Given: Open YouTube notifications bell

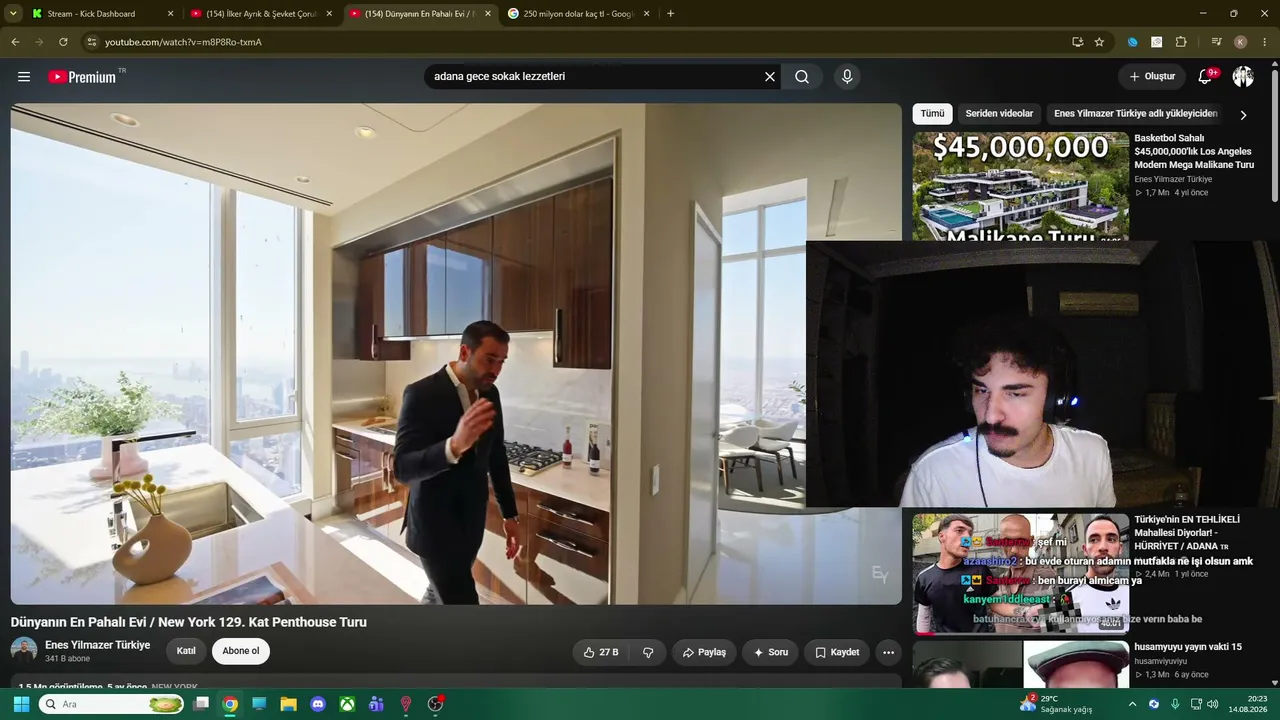Looking at the screenshot, I should coord(1205,77).
